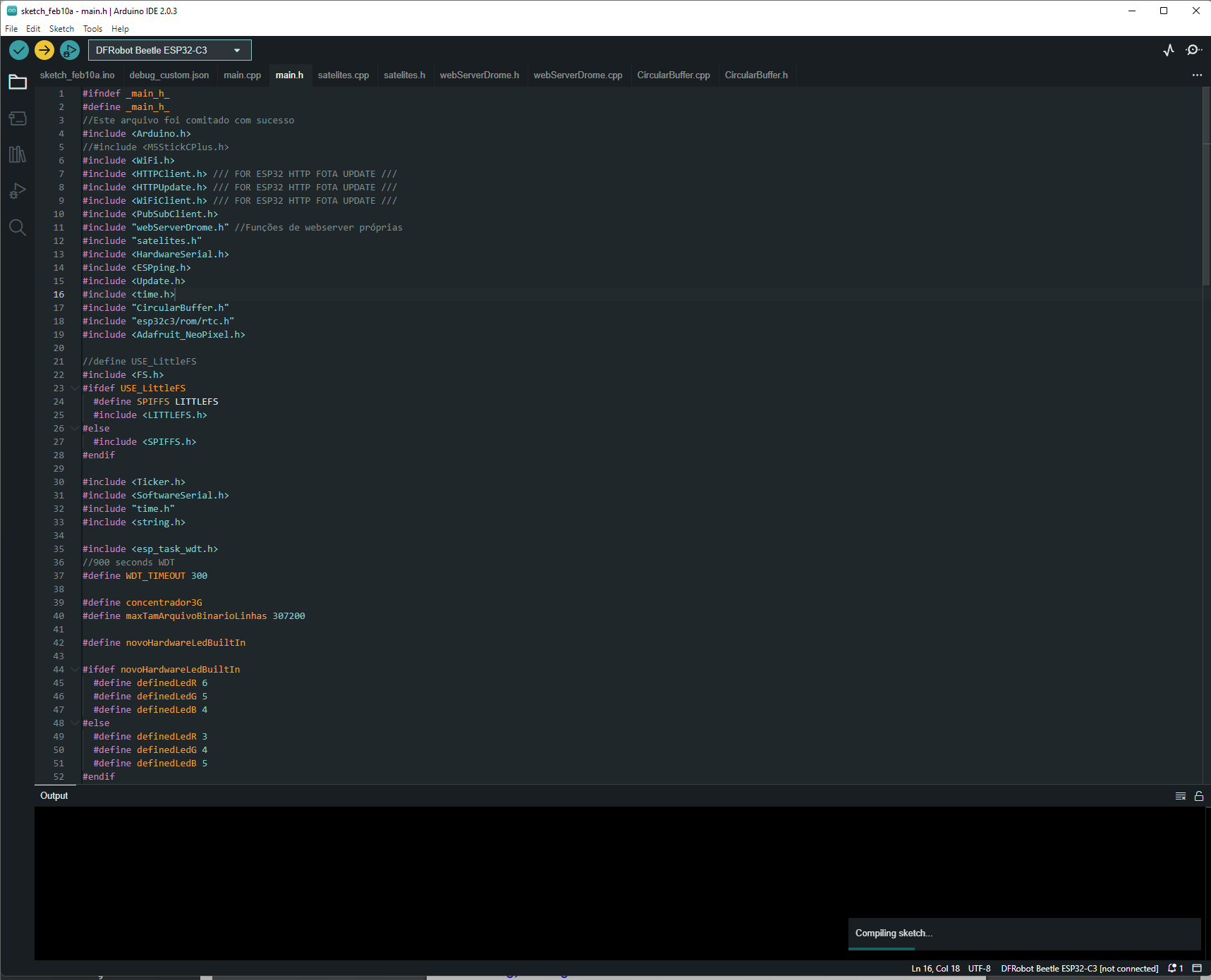The height and width of the screenshot is (980, 1211).
Task: Open the Boards Manager sidebar icon
Action: [18, 118]
